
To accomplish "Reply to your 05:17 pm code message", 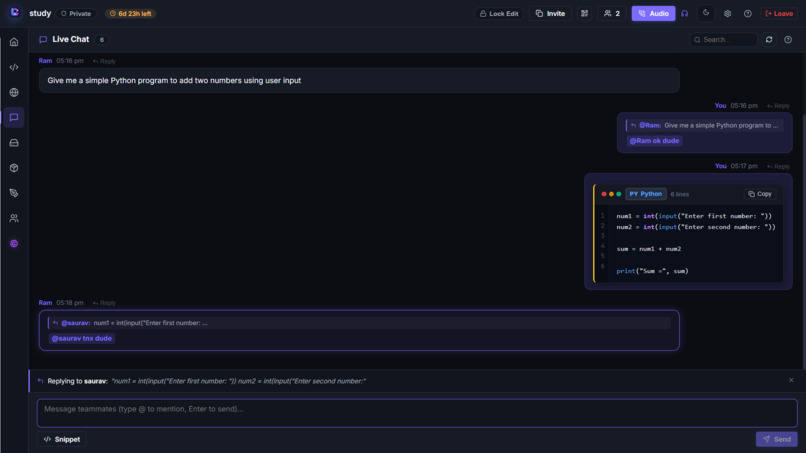I will point(778,167).
